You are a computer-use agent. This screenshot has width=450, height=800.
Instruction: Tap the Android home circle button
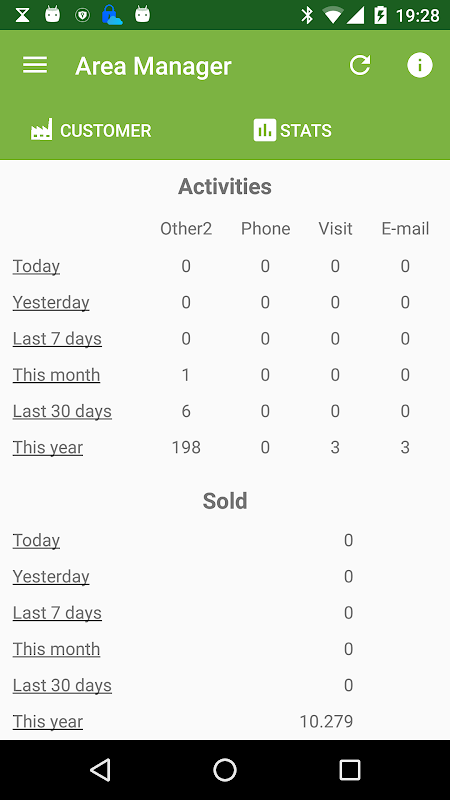coord(225,770)
